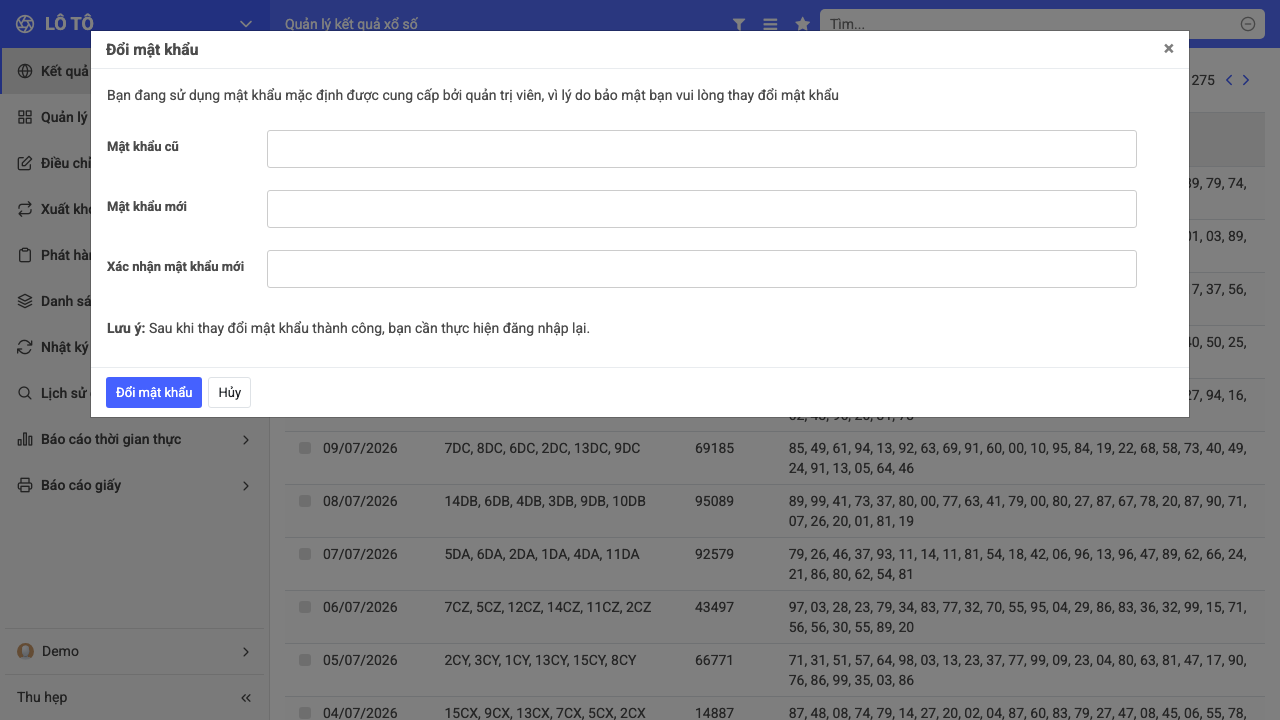1280x720 pixels.
Task: Click the Hủy button
Action: pyautogui.click(x=230, y=392)
